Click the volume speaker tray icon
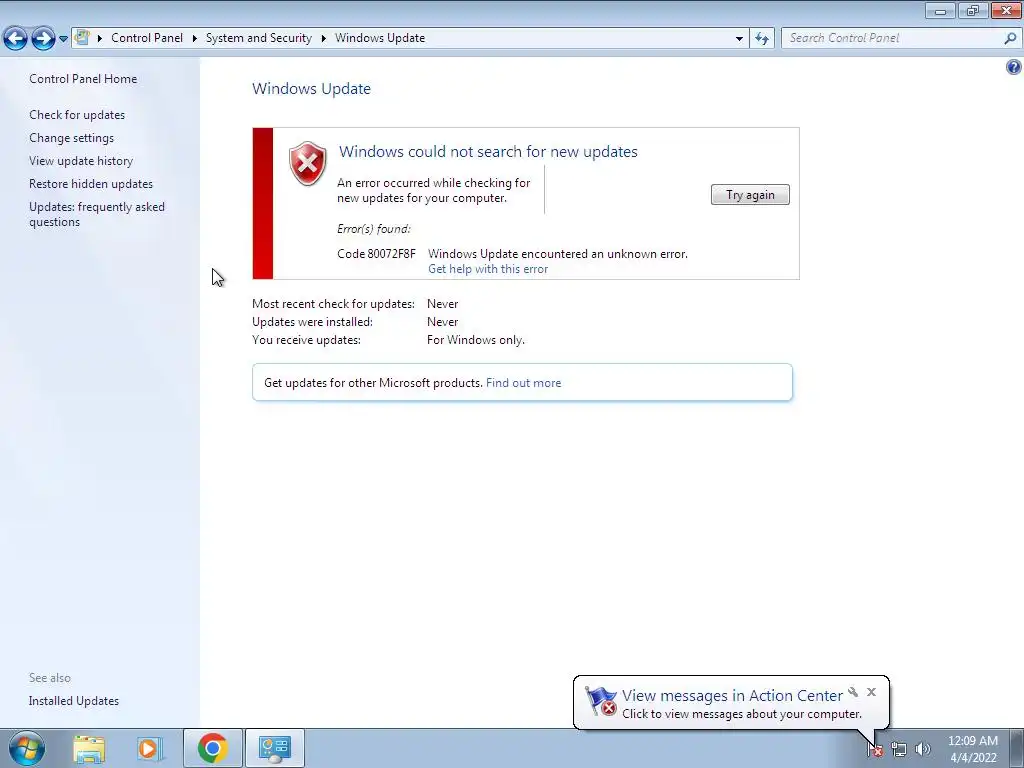Viewport: 1024px width, 768px height. pos(922,749)
